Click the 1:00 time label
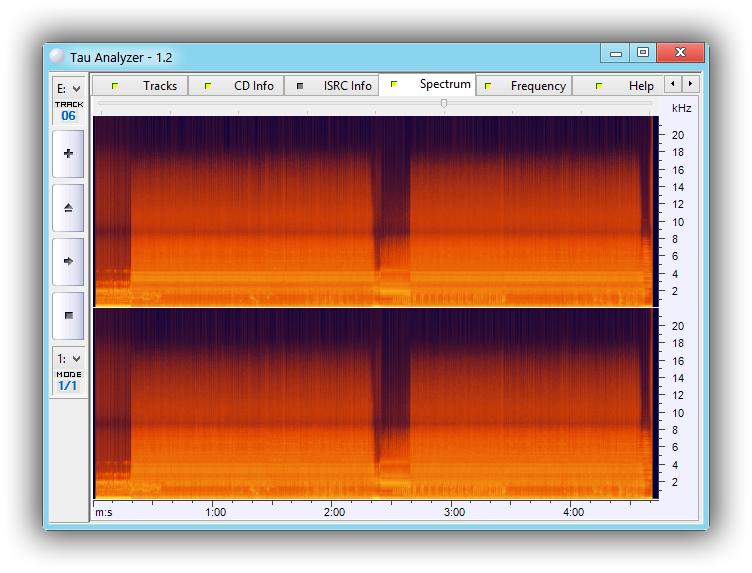 click(215, 512)
